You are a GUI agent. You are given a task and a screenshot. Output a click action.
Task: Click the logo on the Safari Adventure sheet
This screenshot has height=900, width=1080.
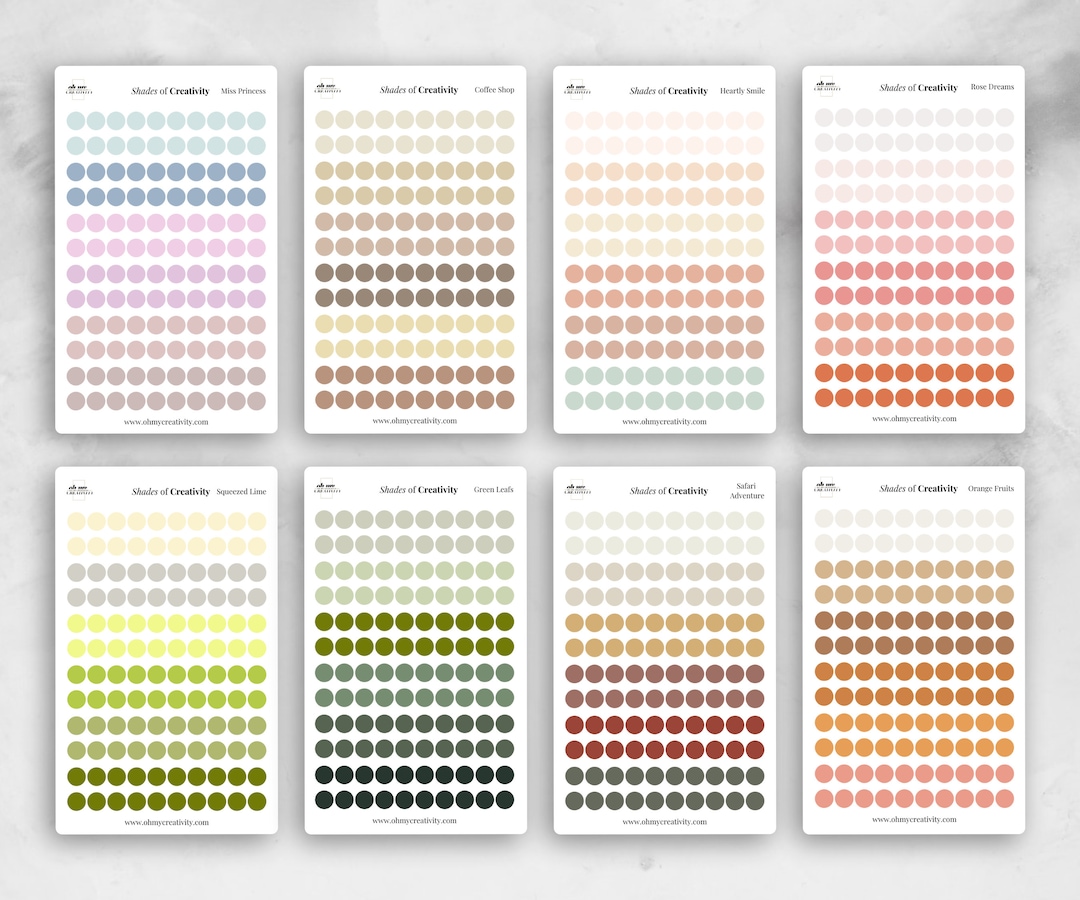pos(577,490)
